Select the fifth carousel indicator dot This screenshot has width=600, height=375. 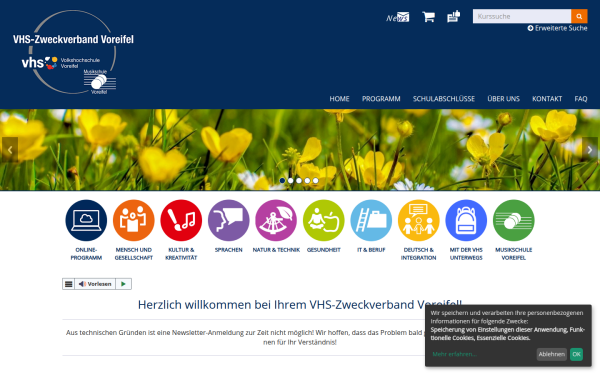point(315,181)
